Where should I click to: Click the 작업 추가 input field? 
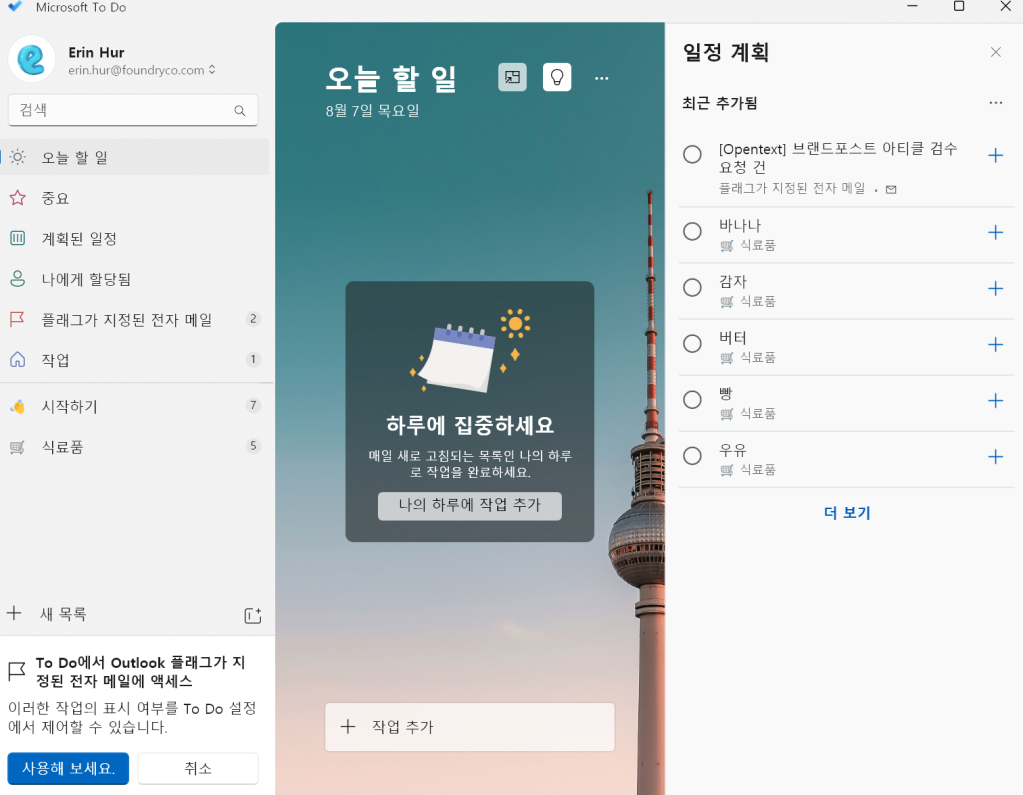click(470, 727)
